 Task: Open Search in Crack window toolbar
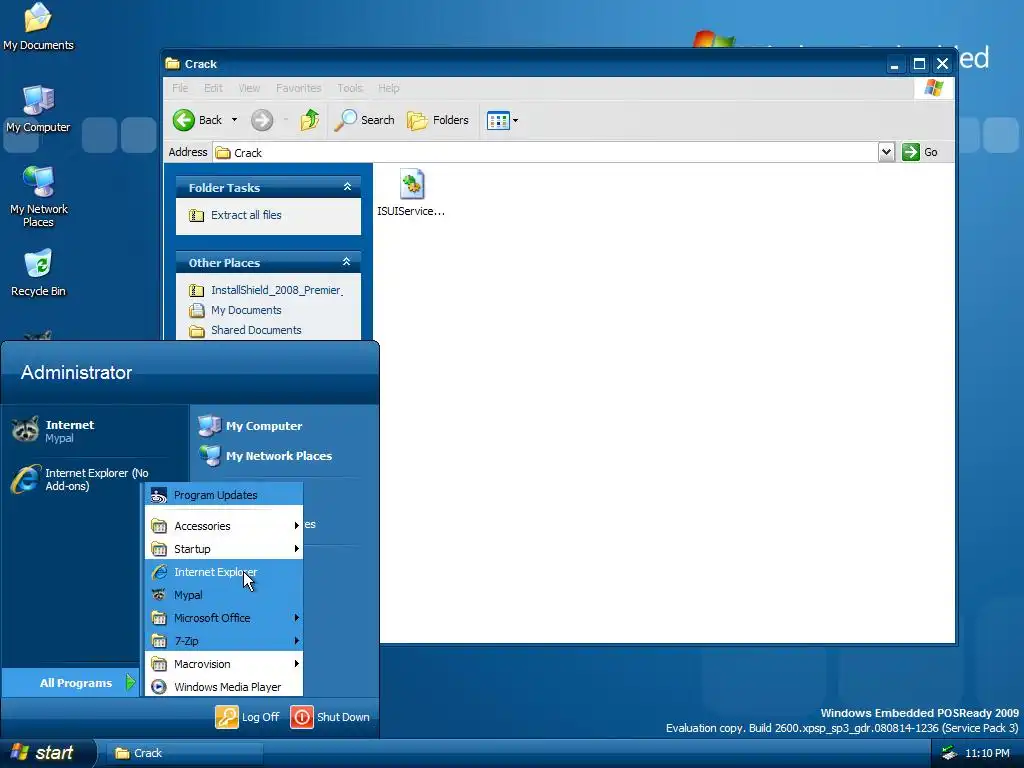pyautogui.click(x=364, y=120)
